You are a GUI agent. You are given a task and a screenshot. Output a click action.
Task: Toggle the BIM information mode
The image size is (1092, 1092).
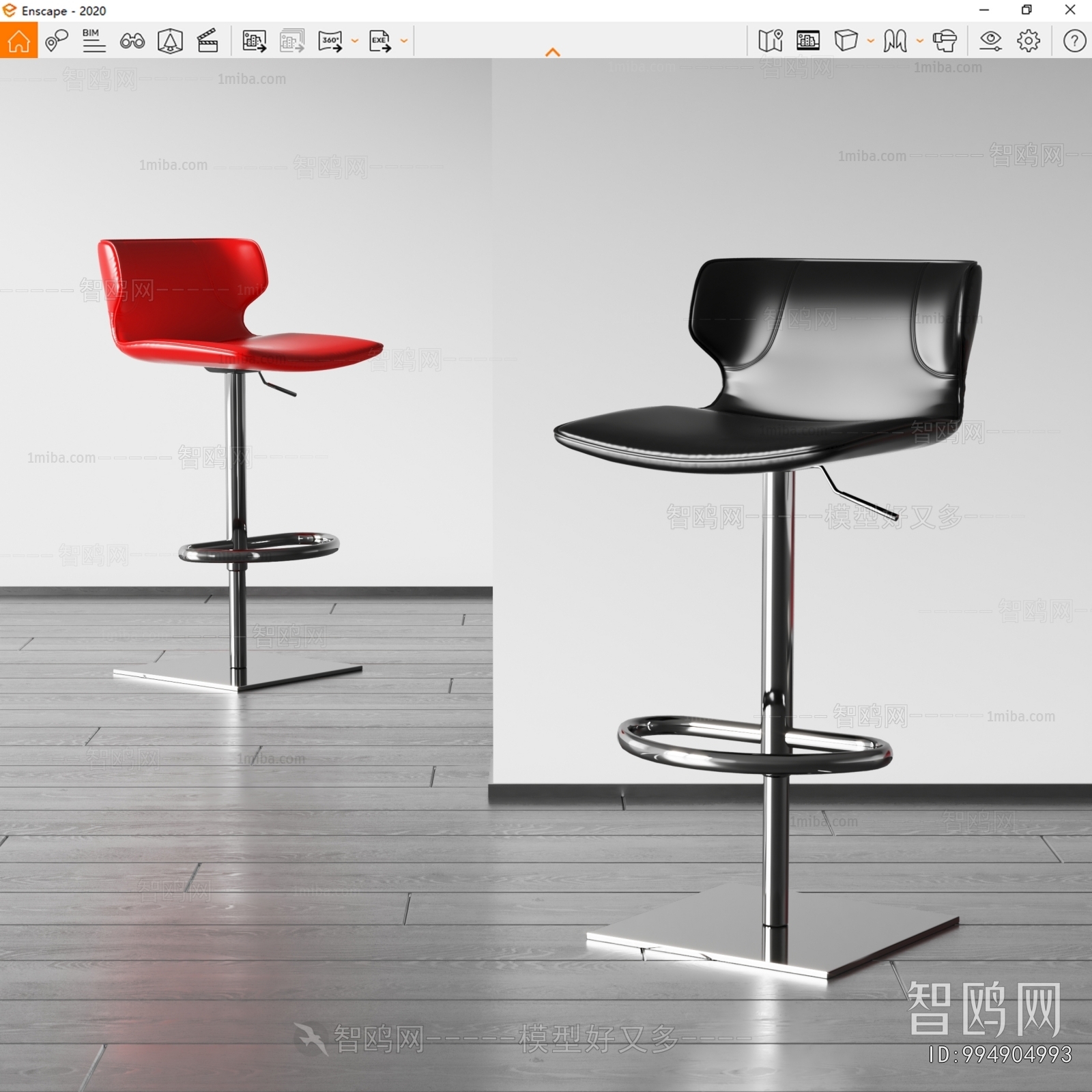[94, 41]
